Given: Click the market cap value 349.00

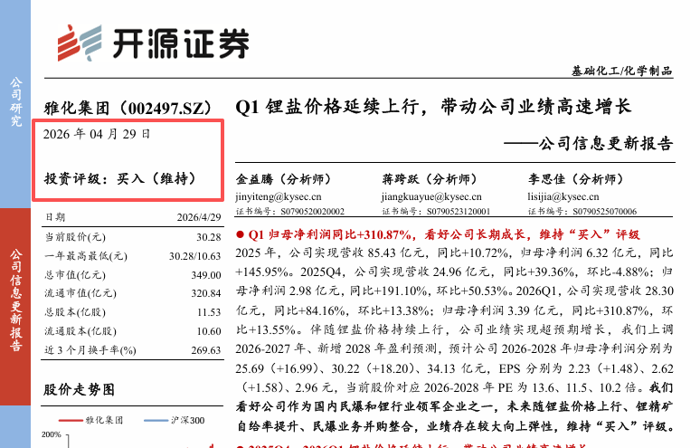Looking at the screenshot, I should pos(206,275).
